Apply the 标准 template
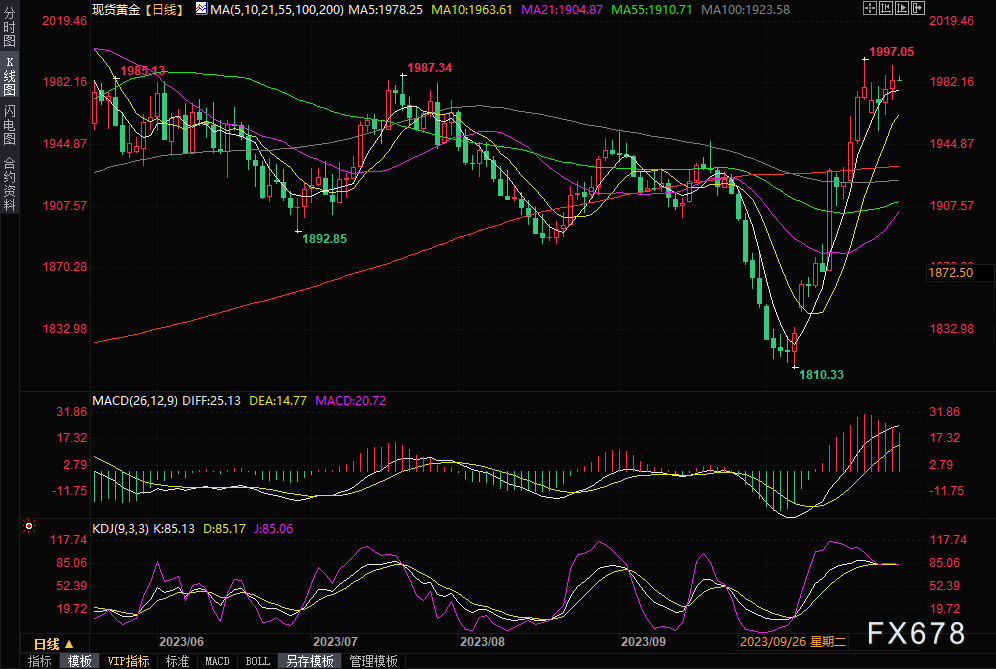The image size is (996, 669). pos(177,661)
